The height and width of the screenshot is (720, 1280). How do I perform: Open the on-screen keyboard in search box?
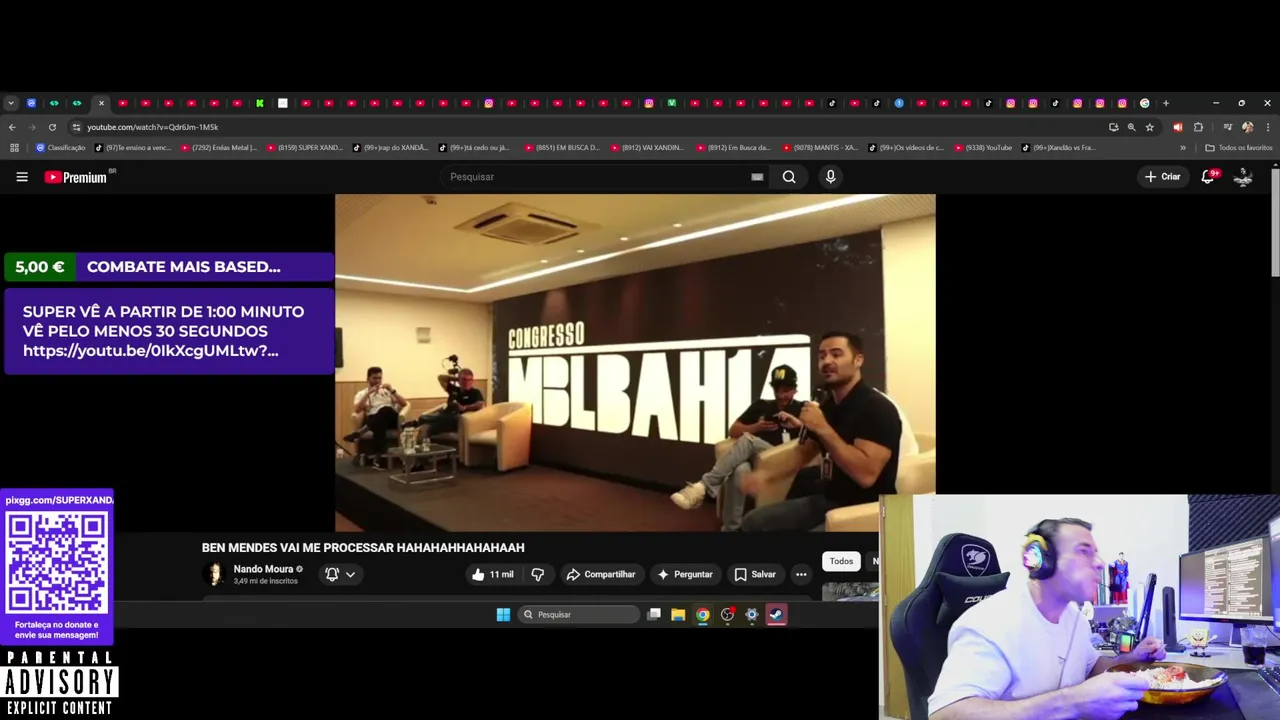click(x=757, y=177)
